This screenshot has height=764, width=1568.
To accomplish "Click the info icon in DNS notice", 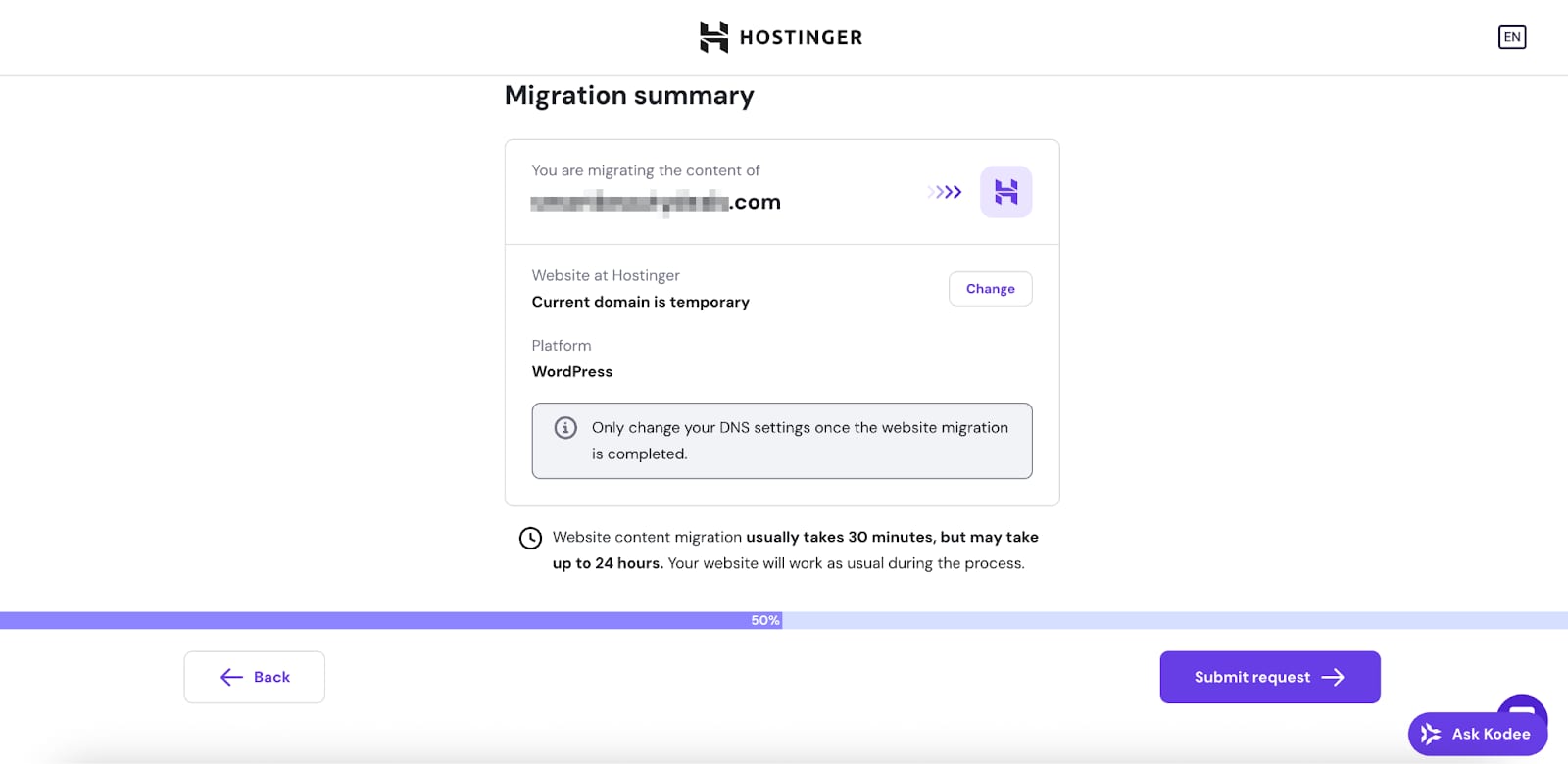I will pyautogui.click(x=565, y=428).
